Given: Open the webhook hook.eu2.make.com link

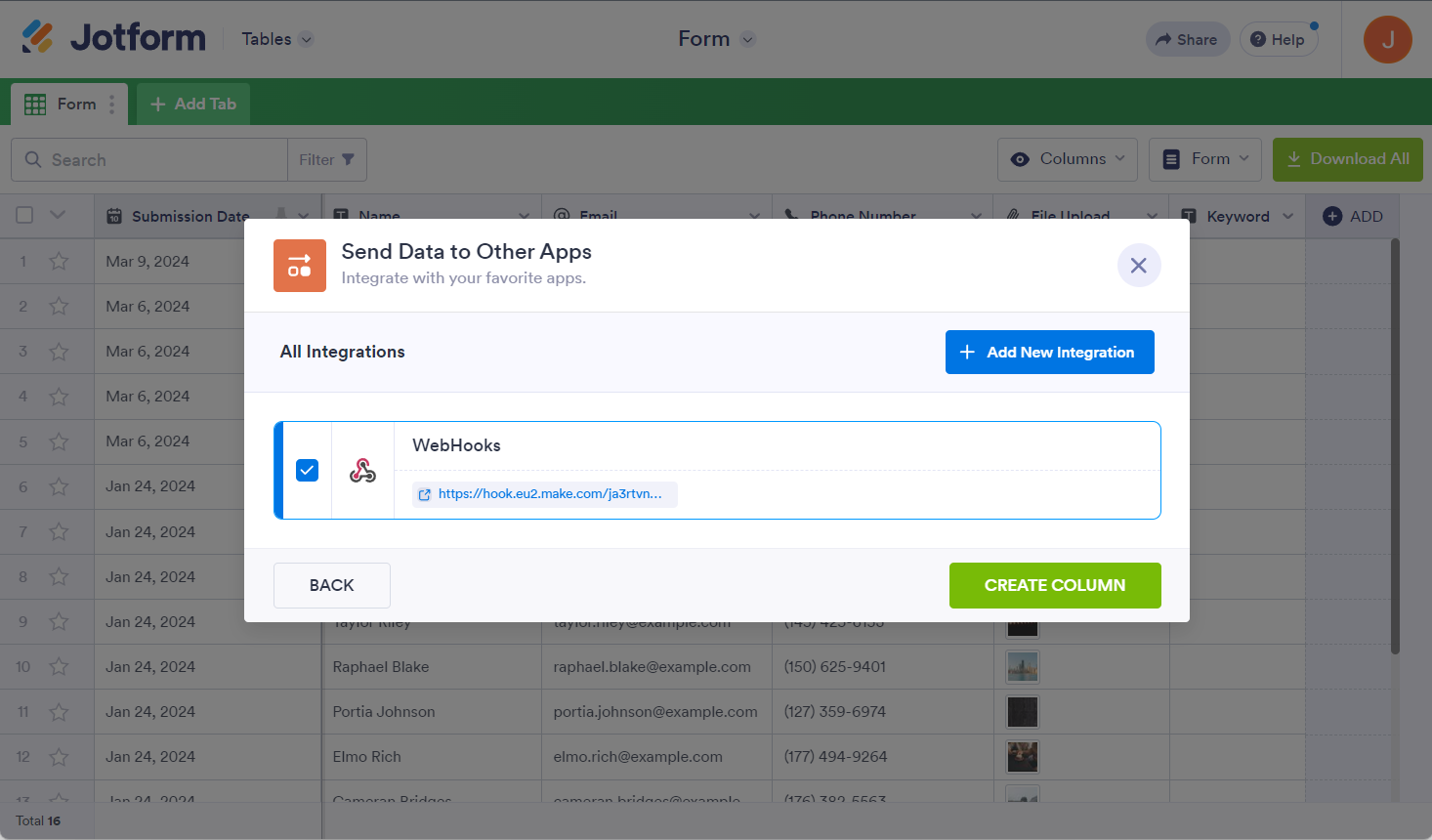Looking at the screenshot, I should pos(545,494).
